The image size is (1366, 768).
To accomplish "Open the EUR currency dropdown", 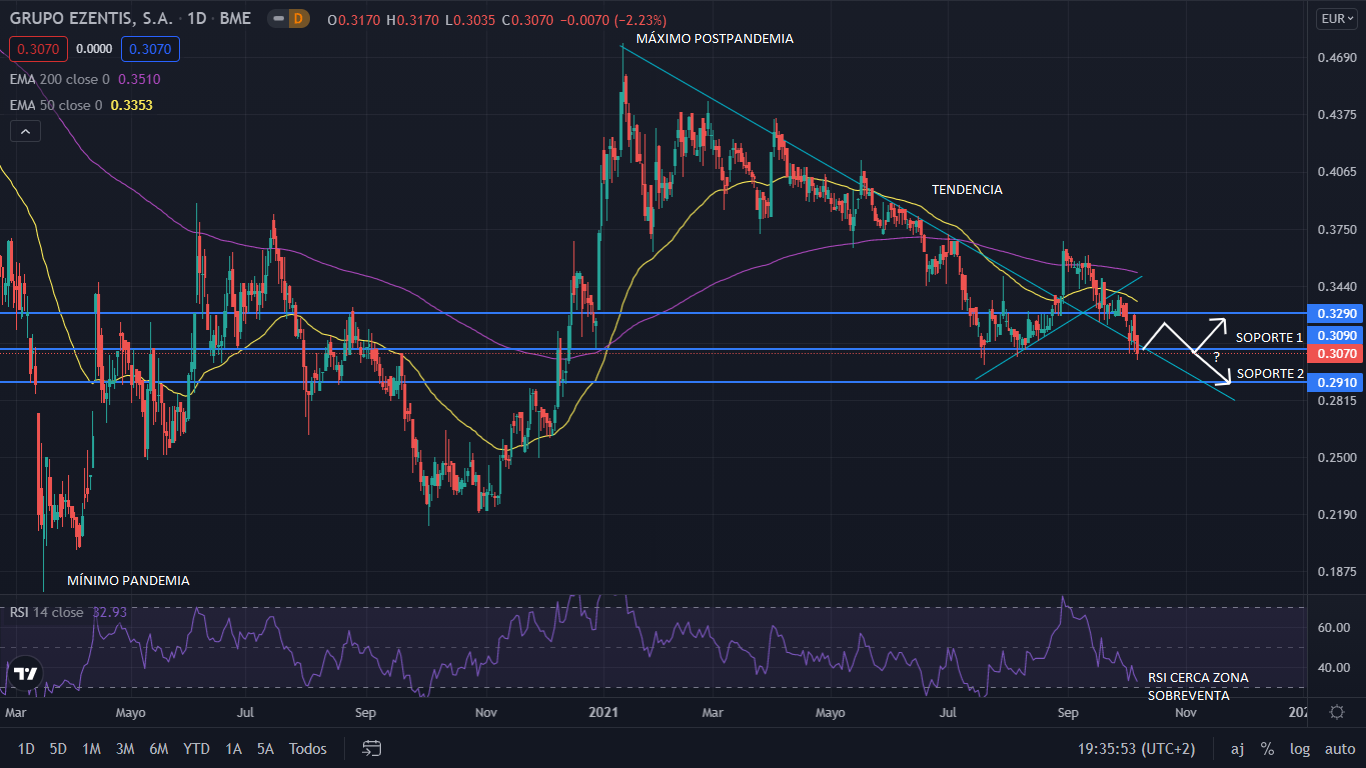I will tap(1335, 18).
